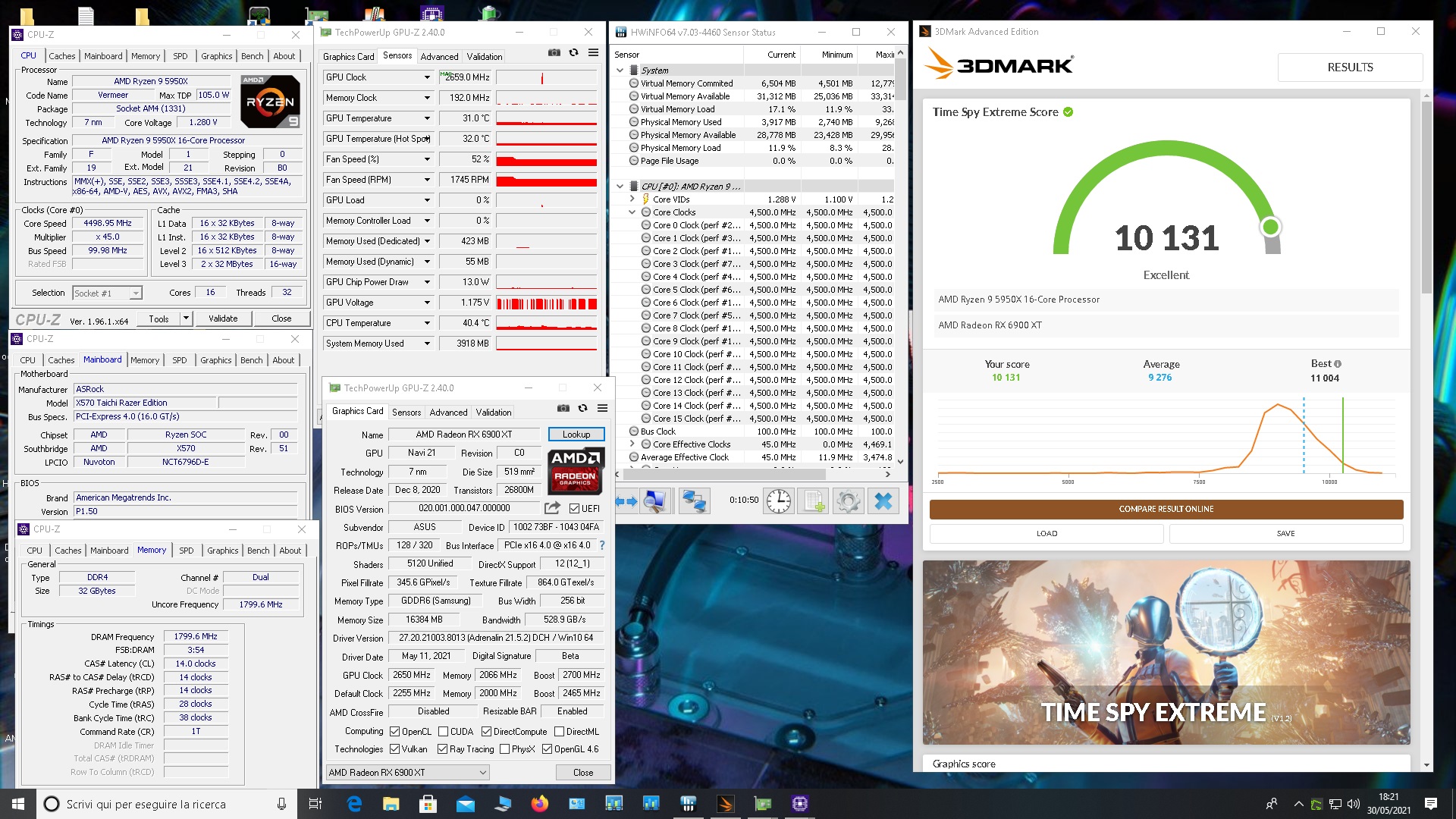The width and height of the screenshot is (1456, 819).
Task: Click the BIOS export icon next to UEFI
Action: click(552, 508)
